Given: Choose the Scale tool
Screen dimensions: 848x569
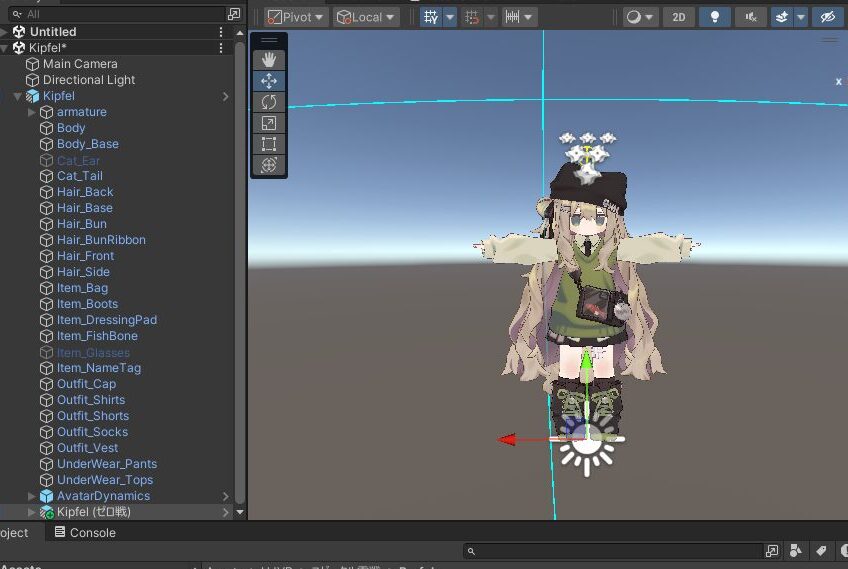Looking at the screenshot, I should [269, 123].
